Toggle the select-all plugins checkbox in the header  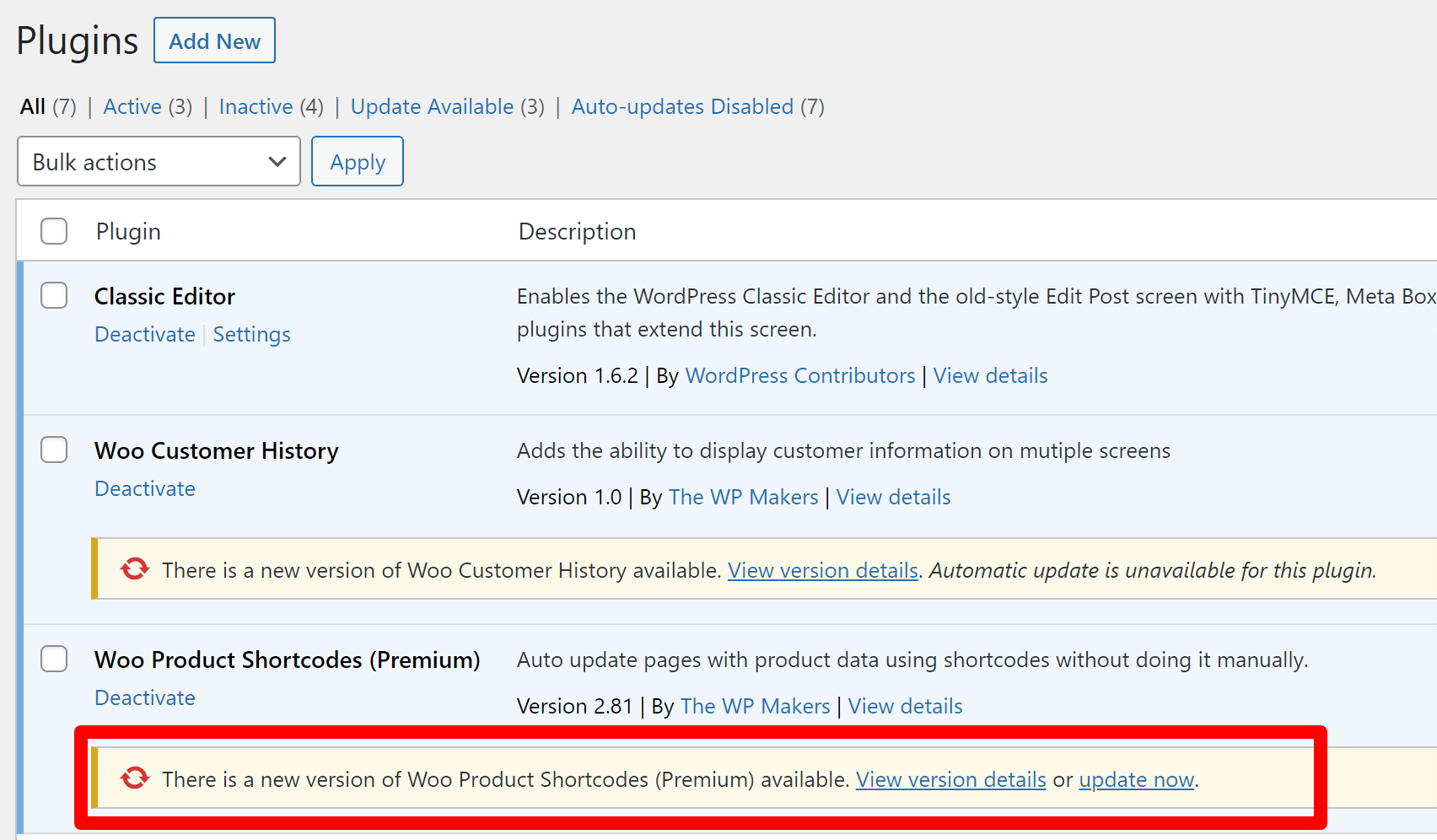click(x=54, y=230)
